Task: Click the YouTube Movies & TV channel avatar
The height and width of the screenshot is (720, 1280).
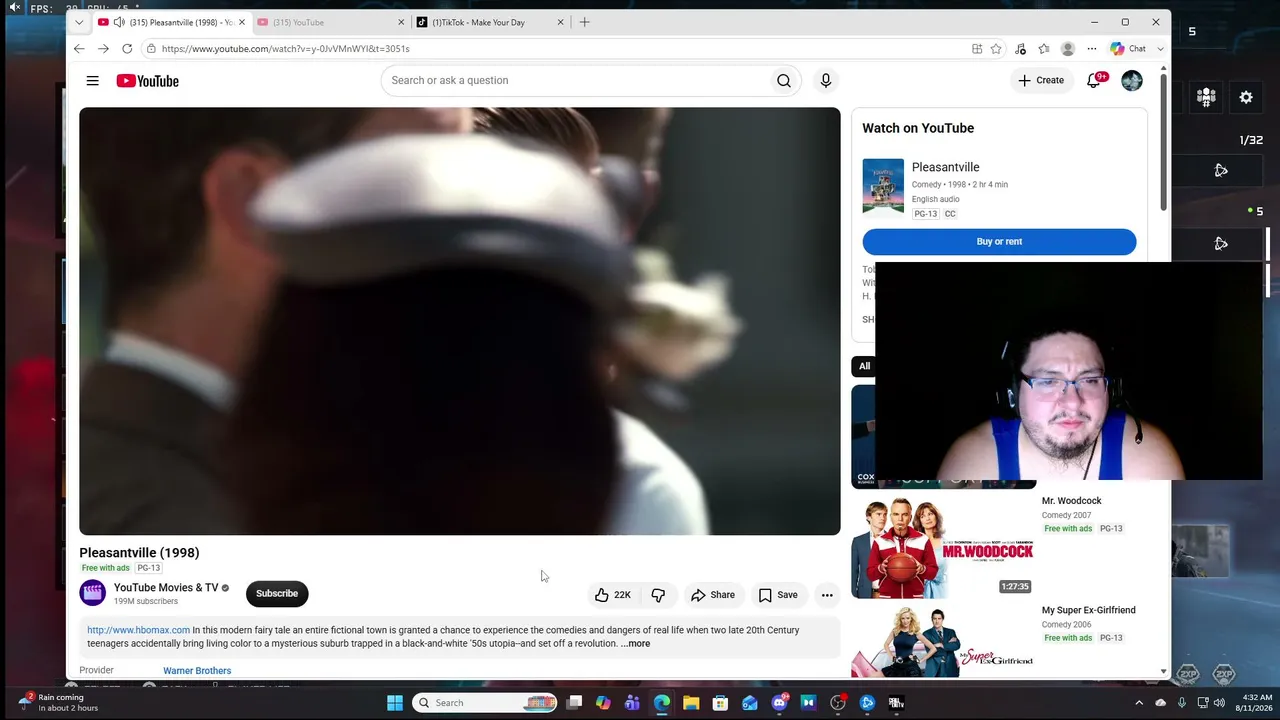Action: [93, 593]
